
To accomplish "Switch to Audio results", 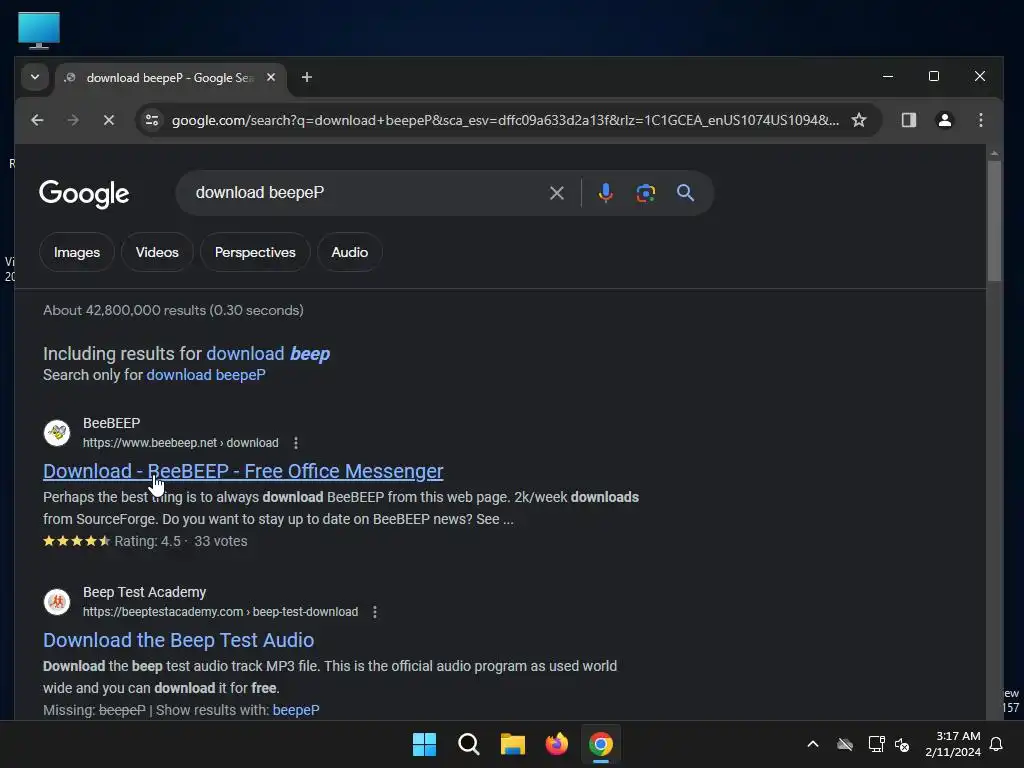I will pos(349,252).
